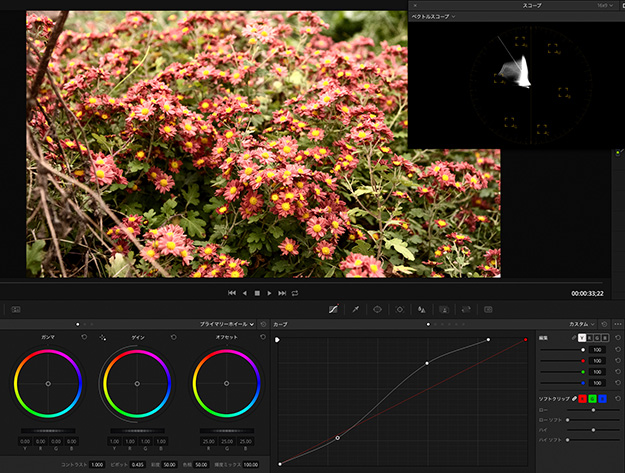Stop playback using the stop button

point(257,293)
